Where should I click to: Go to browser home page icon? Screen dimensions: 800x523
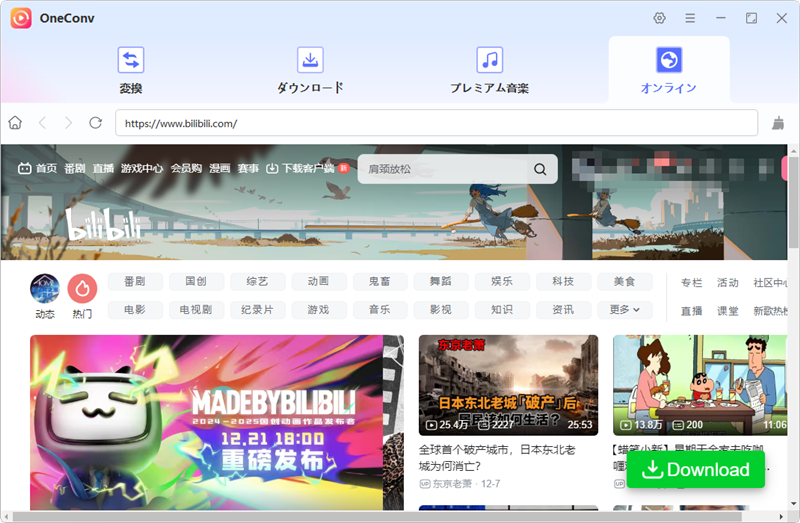click(x=15, y=123)
